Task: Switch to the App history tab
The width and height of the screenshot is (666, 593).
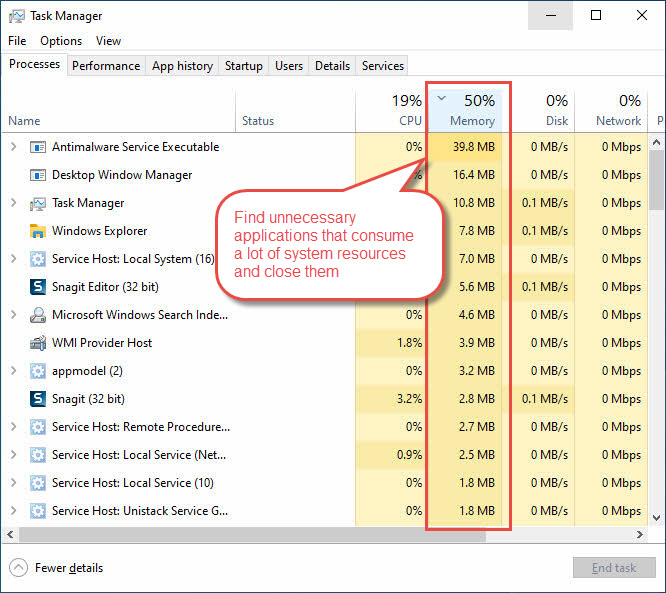Action: (x=182, y=66)
